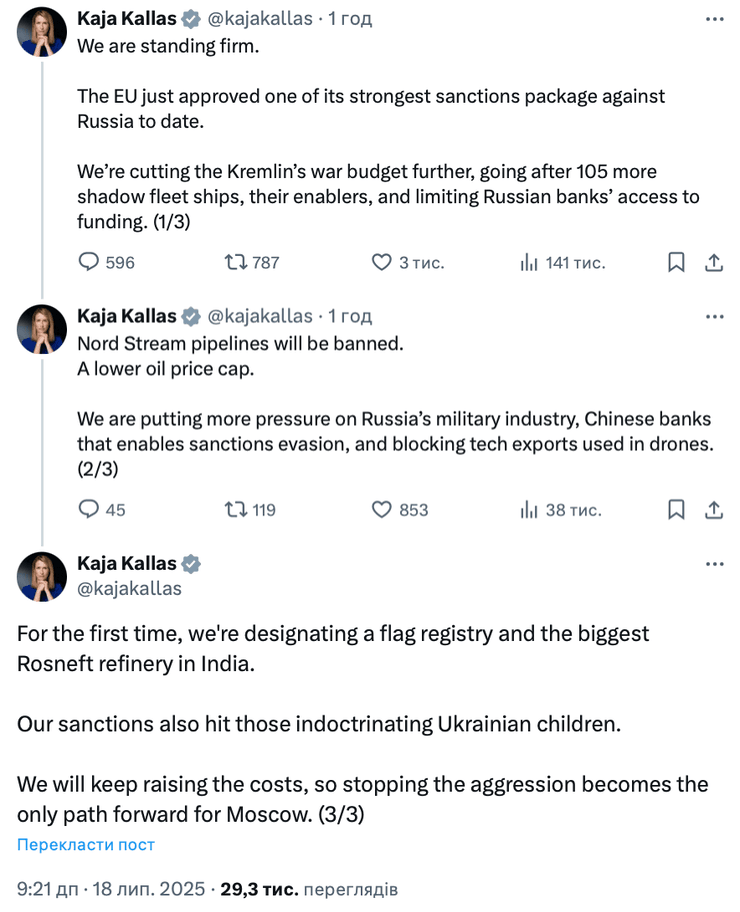Click Kaja Kallas avatar on third tweet
The height and width of the screenshot is (912, 740).
(42, 576)
